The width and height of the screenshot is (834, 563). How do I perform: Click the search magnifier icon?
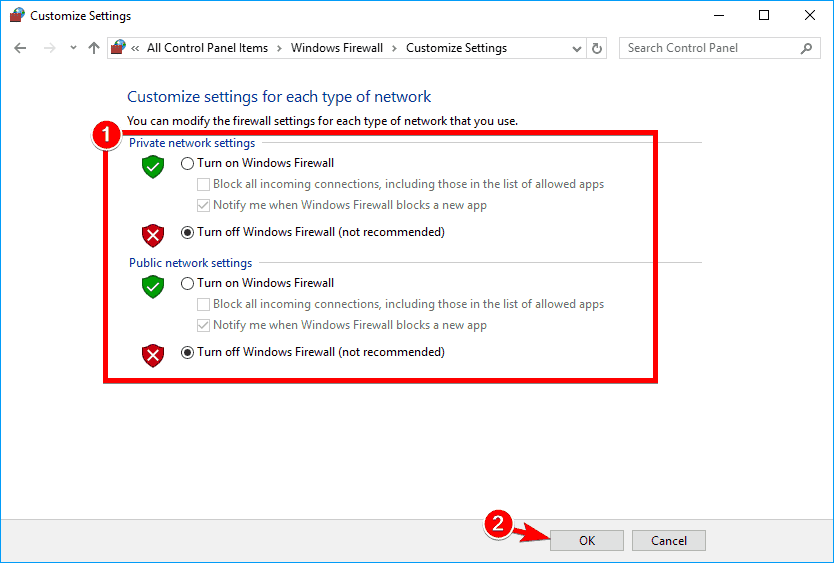806,48
